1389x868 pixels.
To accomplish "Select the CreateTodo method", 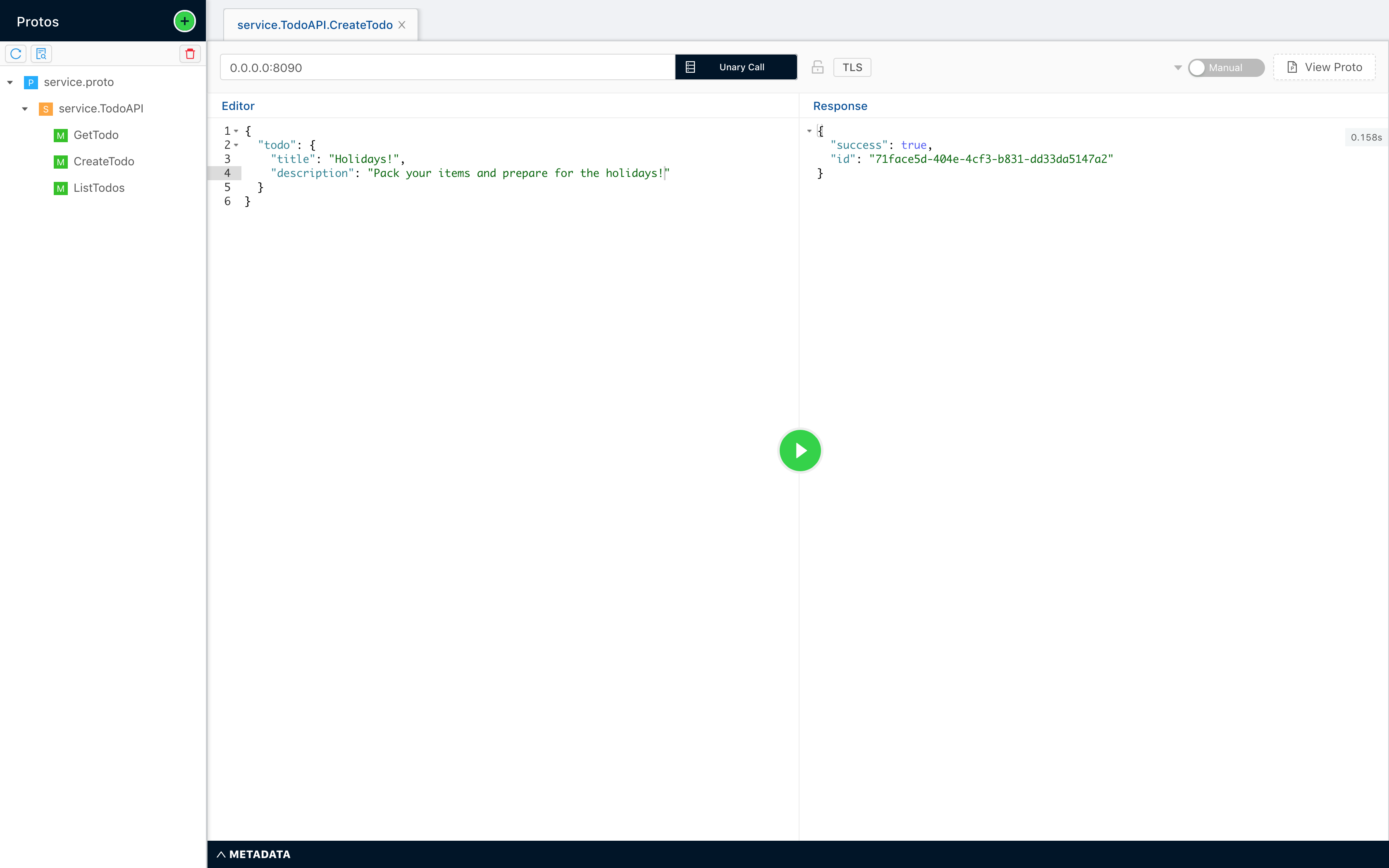I will point(104,161).
